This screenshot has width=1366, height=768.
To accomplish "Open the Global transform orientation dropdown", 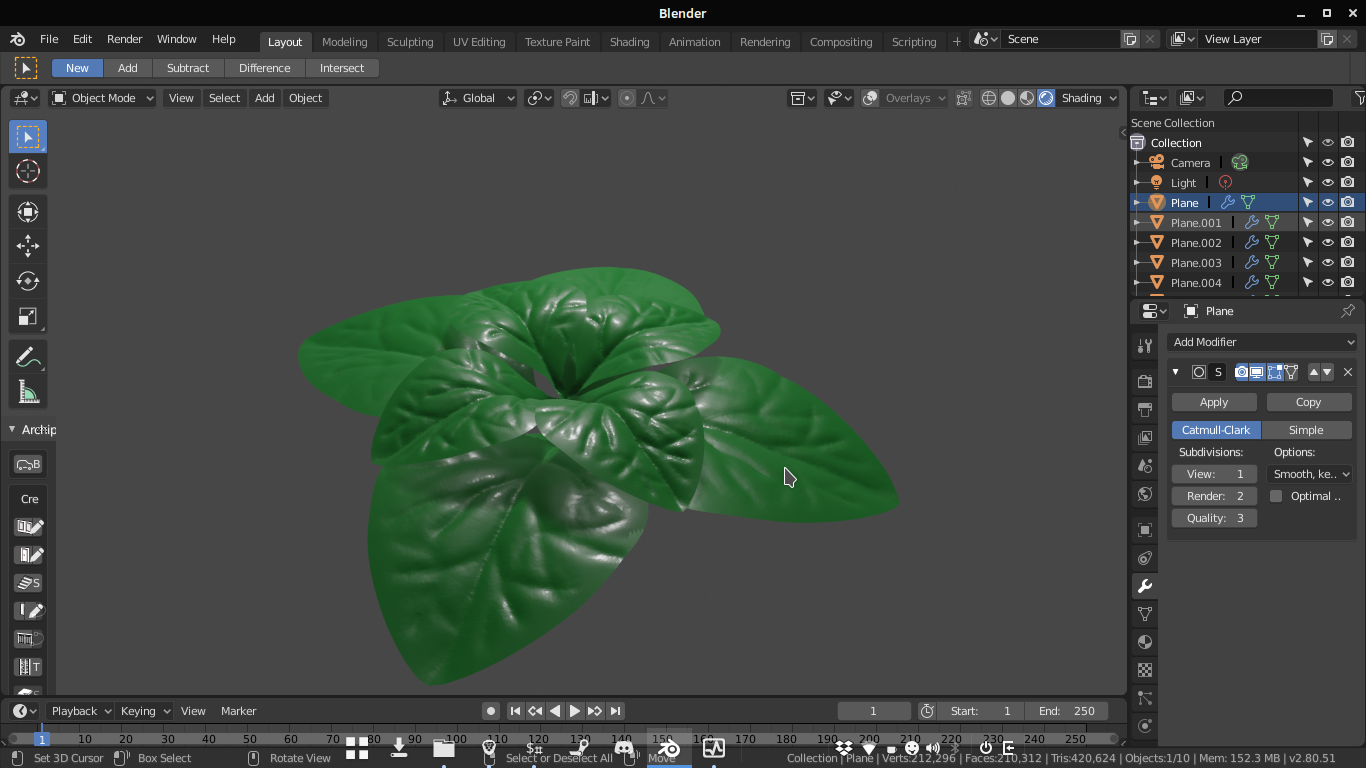I will 479,98.
